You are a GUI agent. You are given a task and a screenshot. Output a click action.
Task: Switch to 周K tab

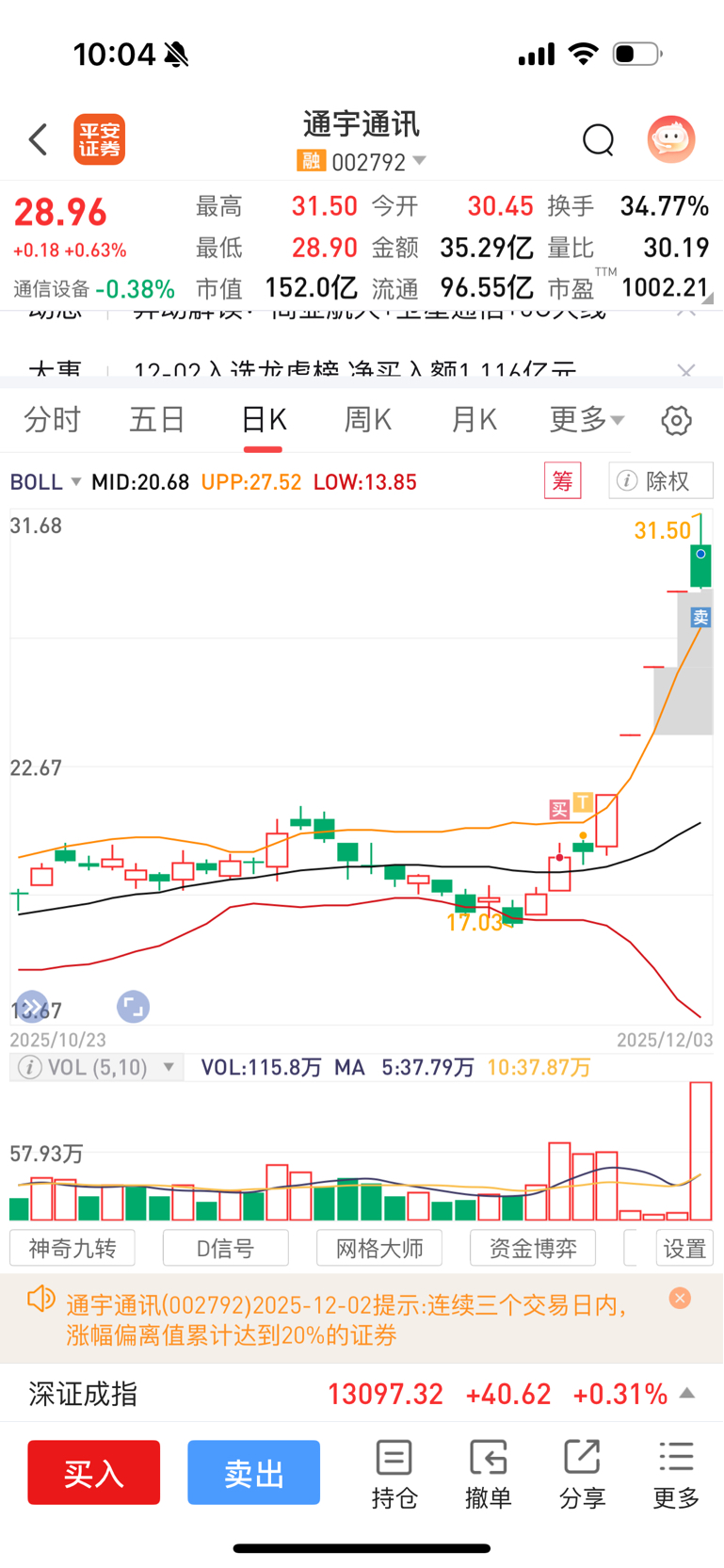(x=368, y=419)
